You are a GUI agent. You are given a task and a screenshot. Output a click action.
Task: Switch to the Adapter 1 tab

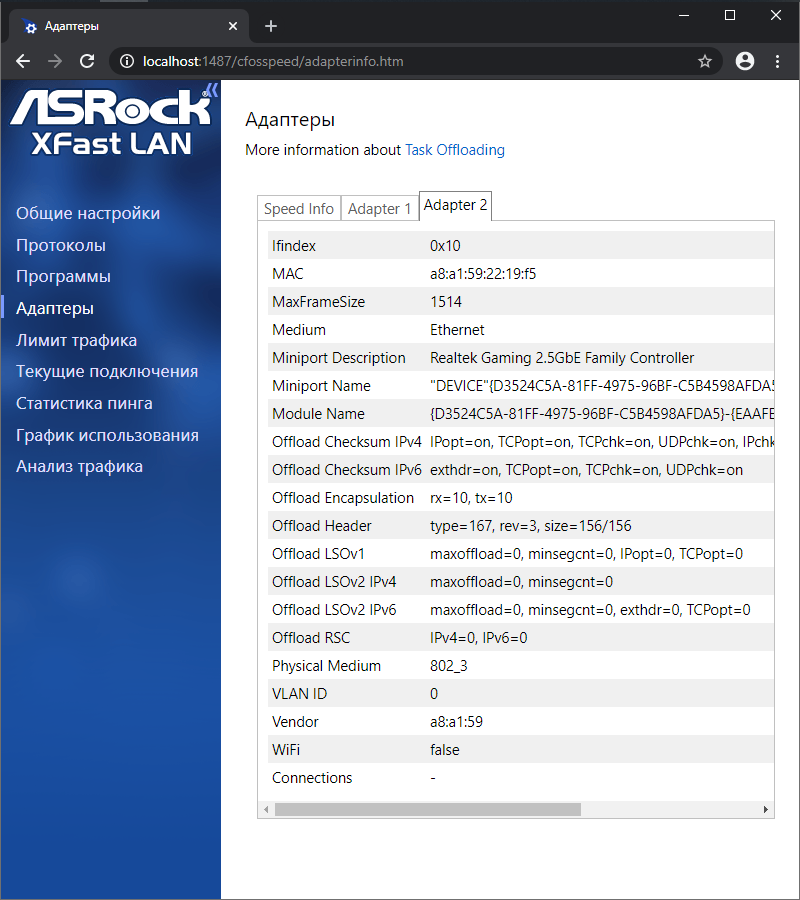379,209
